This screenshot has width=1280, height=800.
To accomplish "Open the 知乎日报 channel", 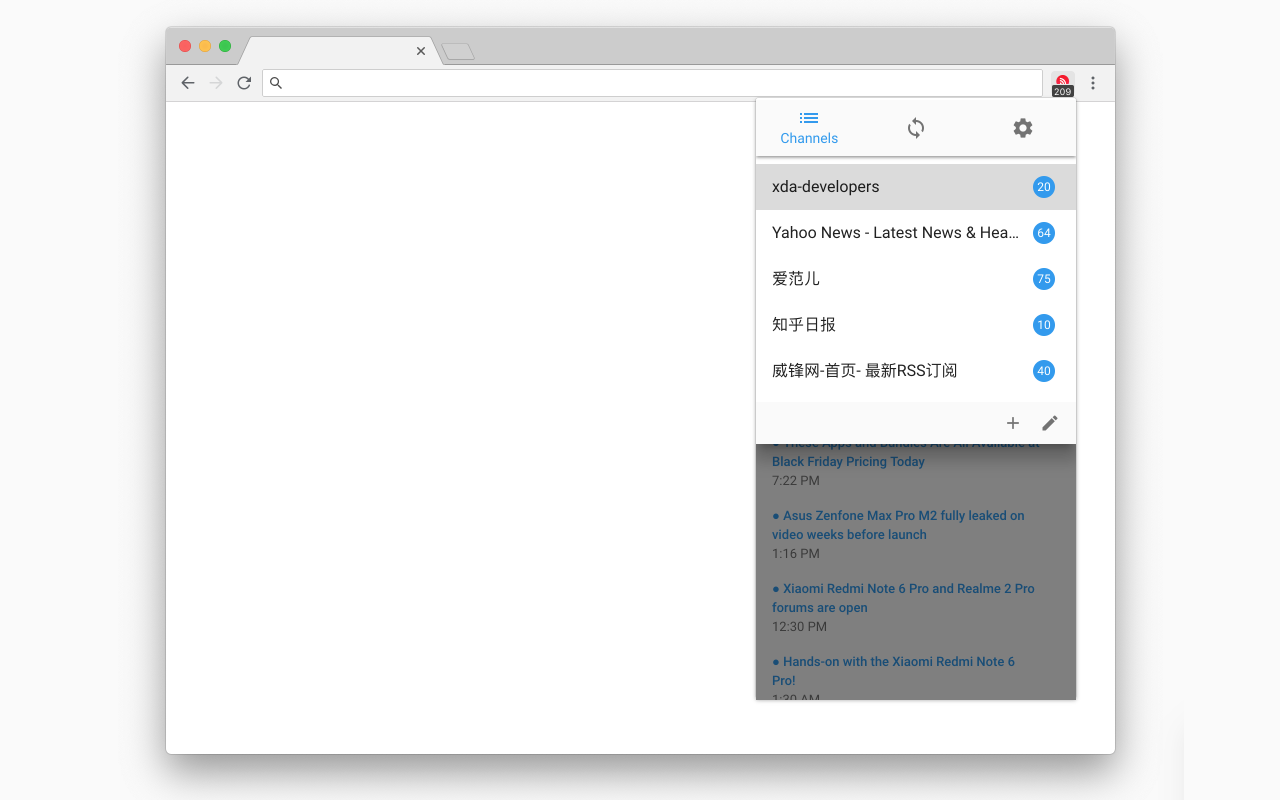I will click(916, 325).
